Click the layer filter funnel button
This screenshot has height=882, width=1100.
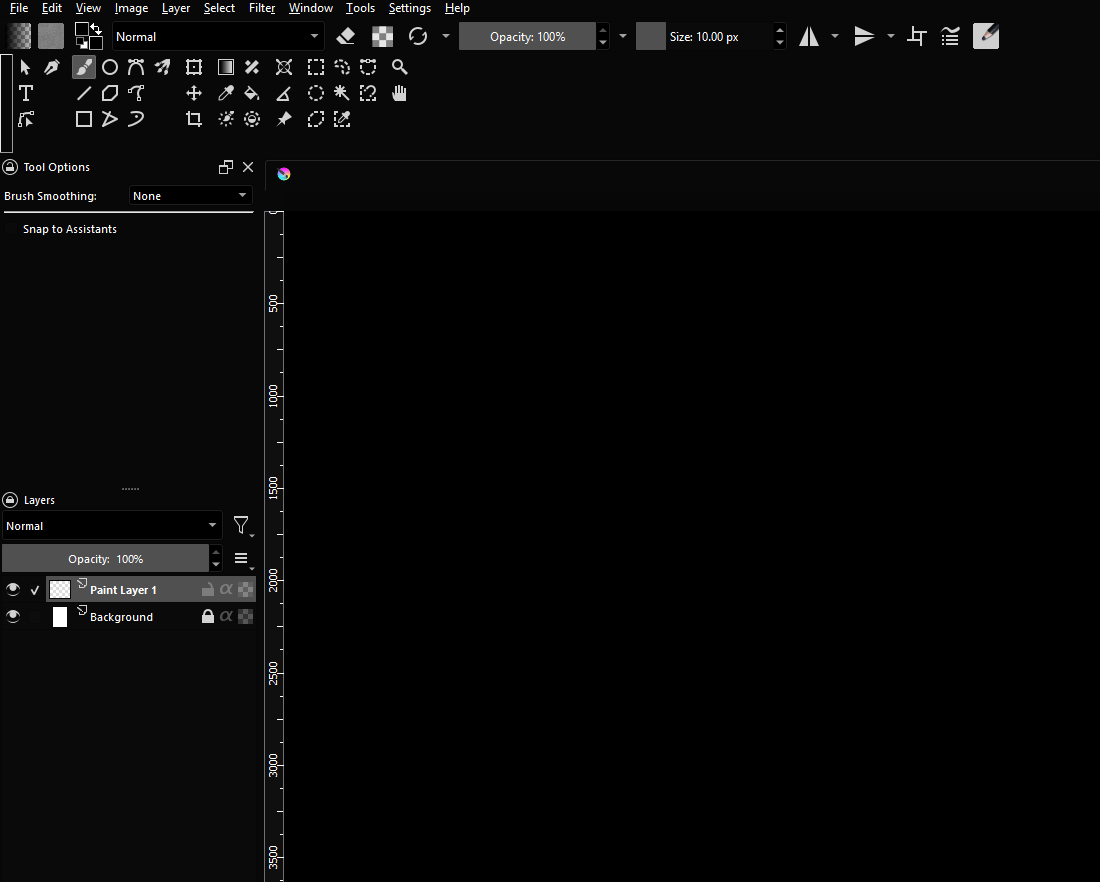241,525
